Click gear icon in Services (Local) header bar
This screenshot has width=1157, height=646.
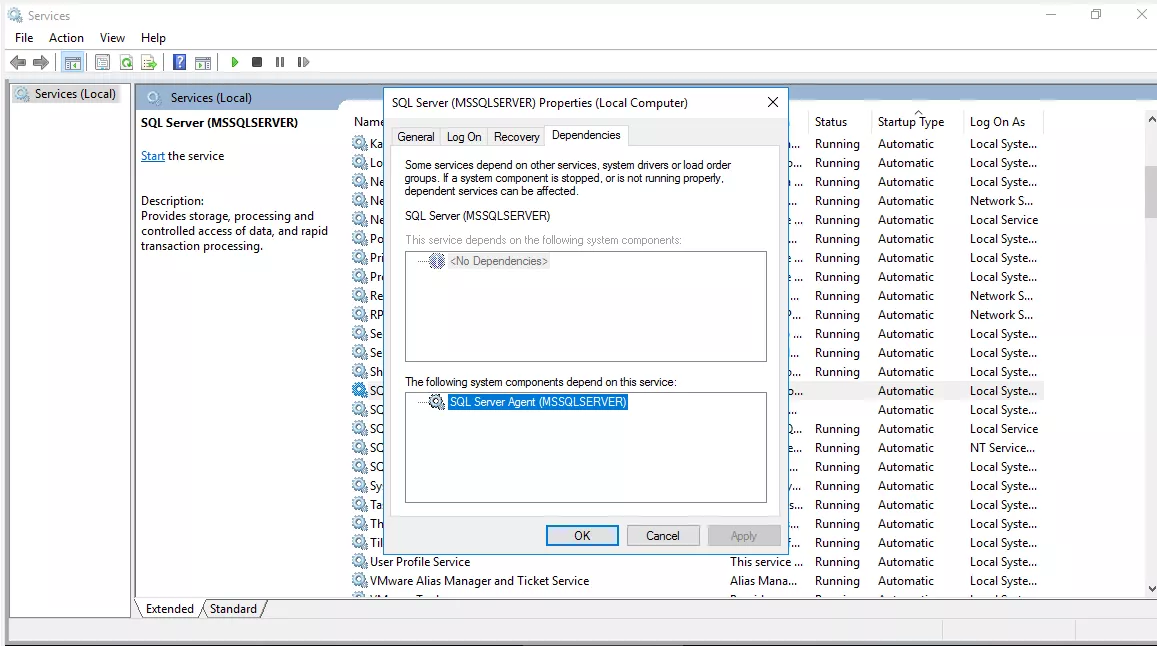(x=153, y=97)
